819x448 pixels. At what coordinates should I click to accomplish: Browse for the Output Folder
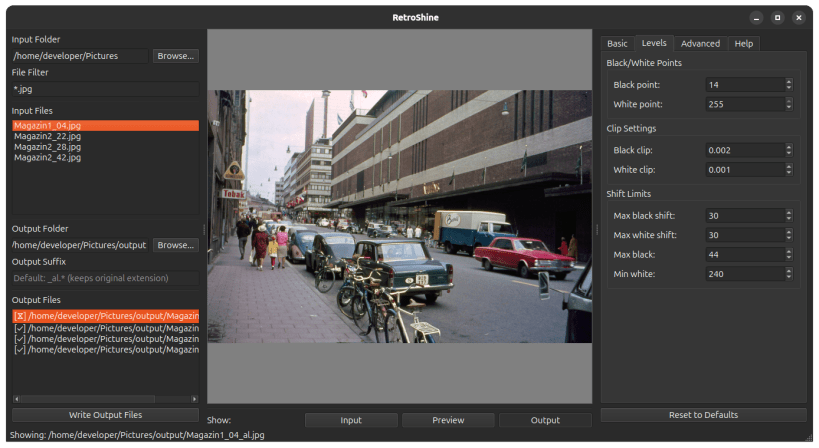point(175,245)
